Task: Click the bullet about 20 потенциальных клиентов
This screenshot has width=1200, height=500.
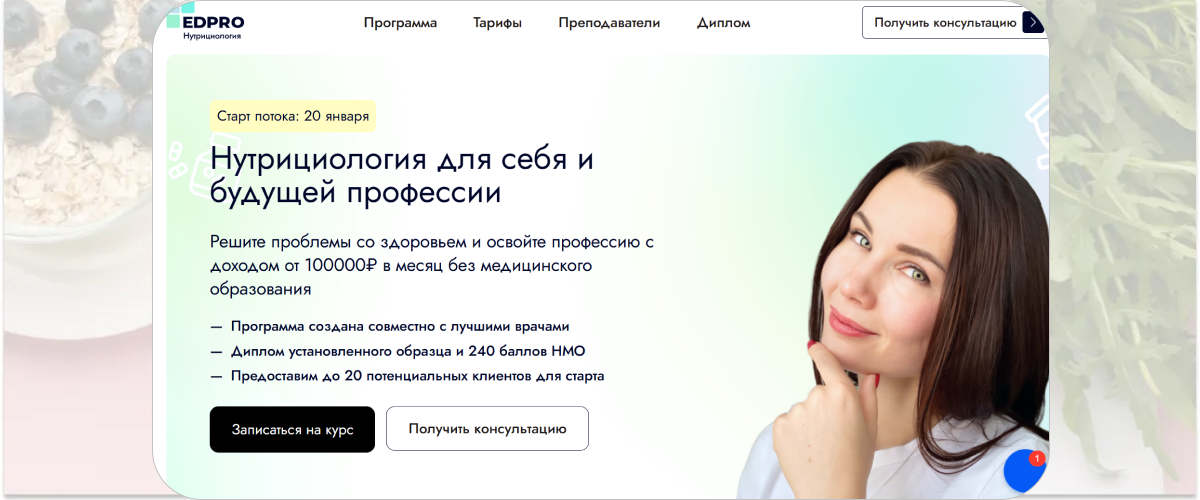Action: [408, 376]
